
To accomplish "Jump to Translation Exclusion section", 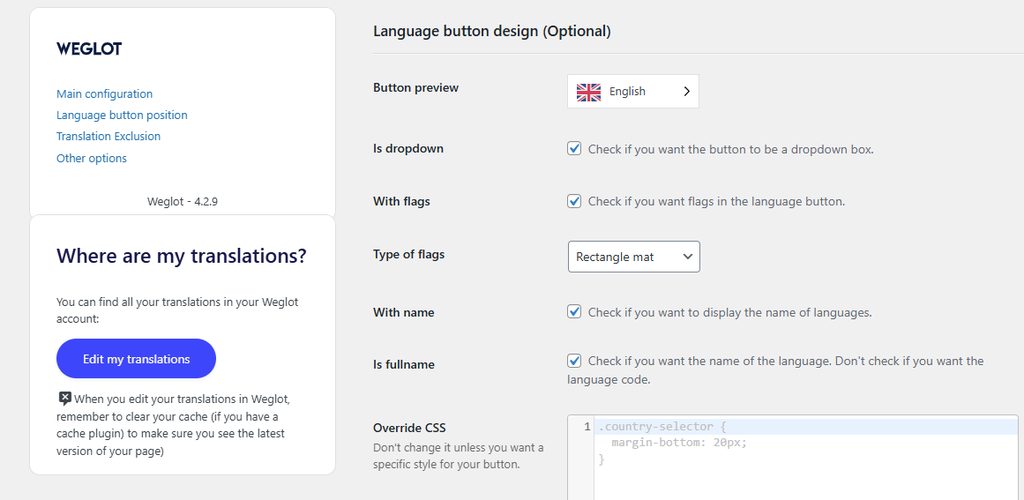I will tap(108, 136).
